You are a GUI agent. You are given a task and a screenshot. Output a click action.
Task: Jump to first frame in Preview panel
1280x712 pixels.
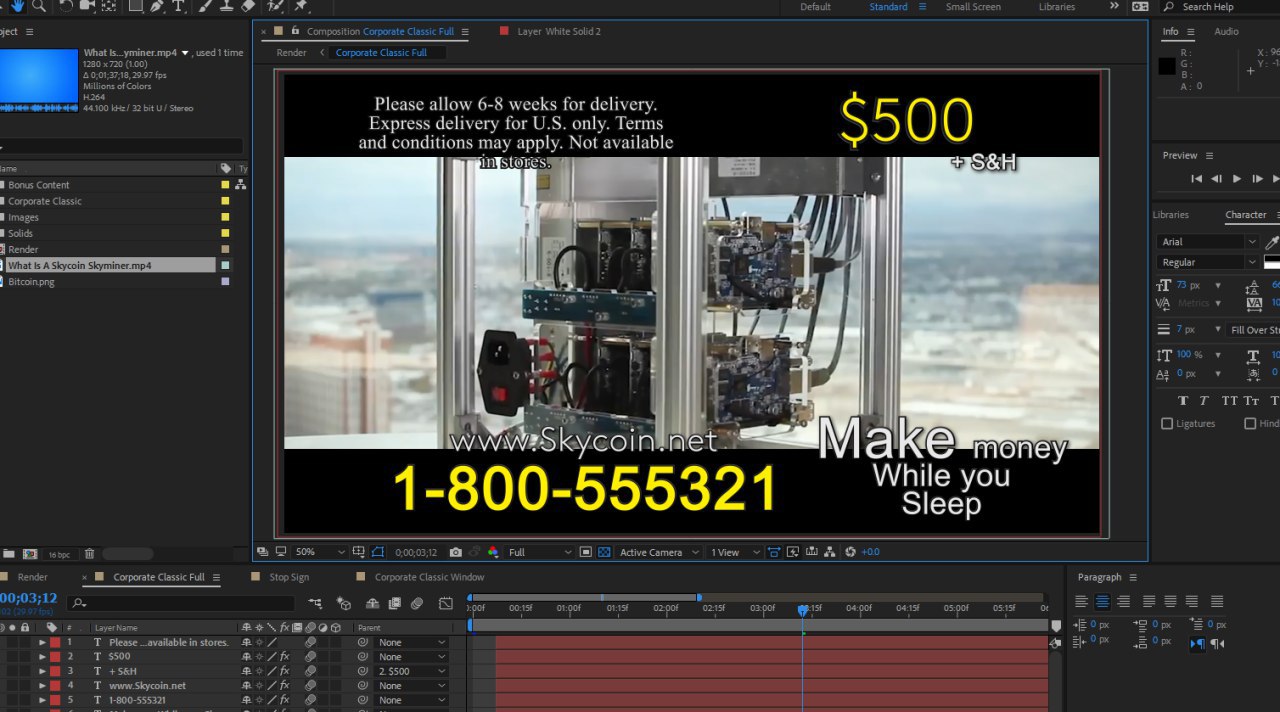pos(1196,179)
